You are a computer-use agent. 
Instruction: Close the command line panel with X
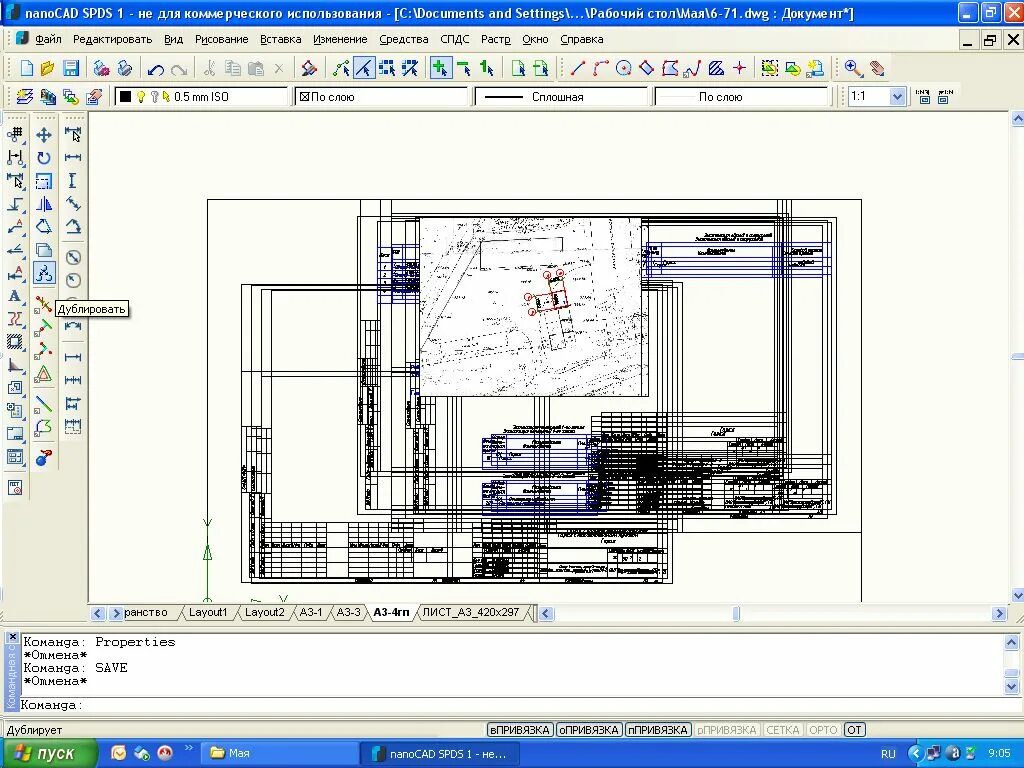coord(12,637)
